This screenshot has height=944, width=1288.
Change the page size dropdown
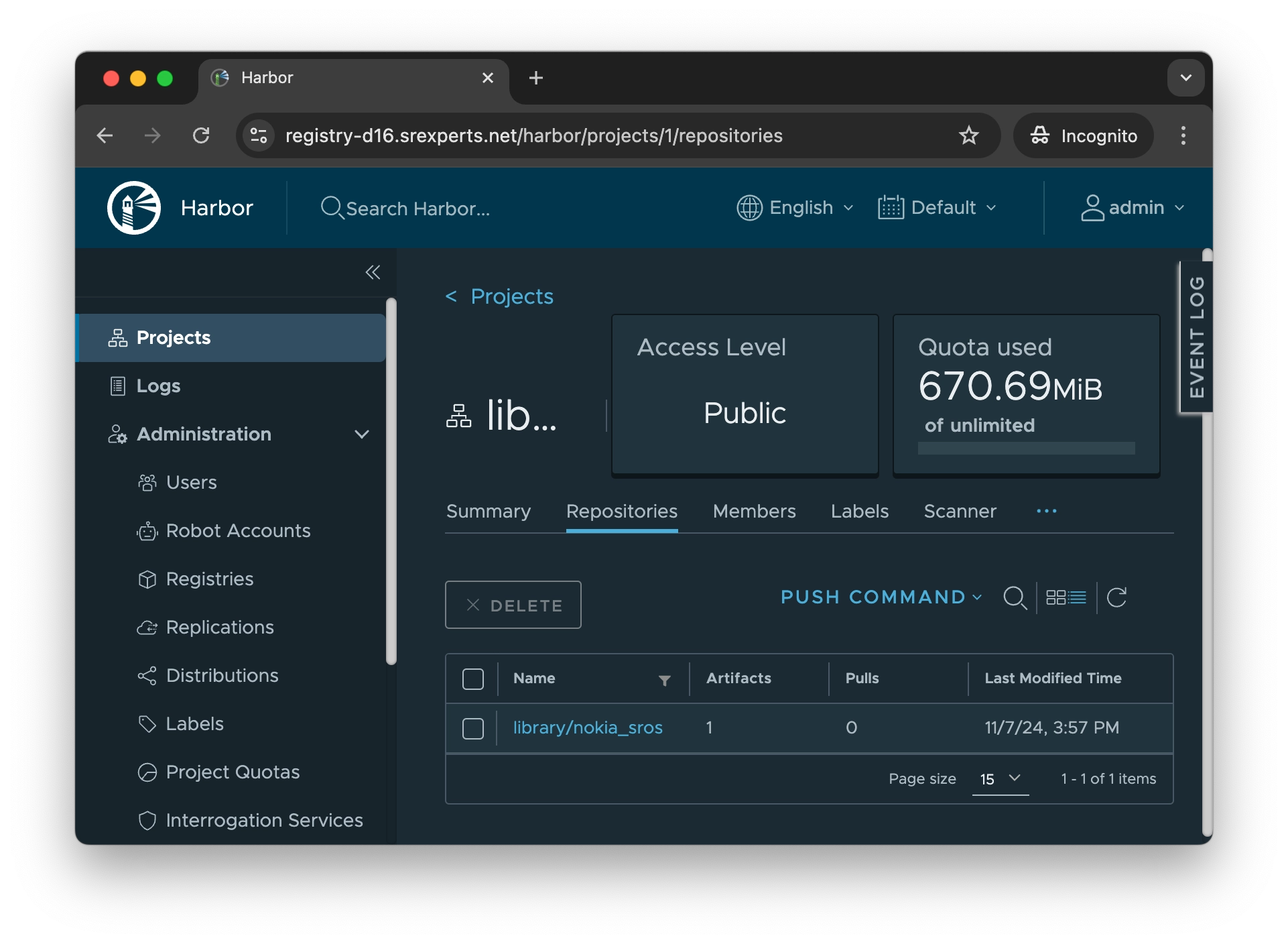coord(1000,779)
